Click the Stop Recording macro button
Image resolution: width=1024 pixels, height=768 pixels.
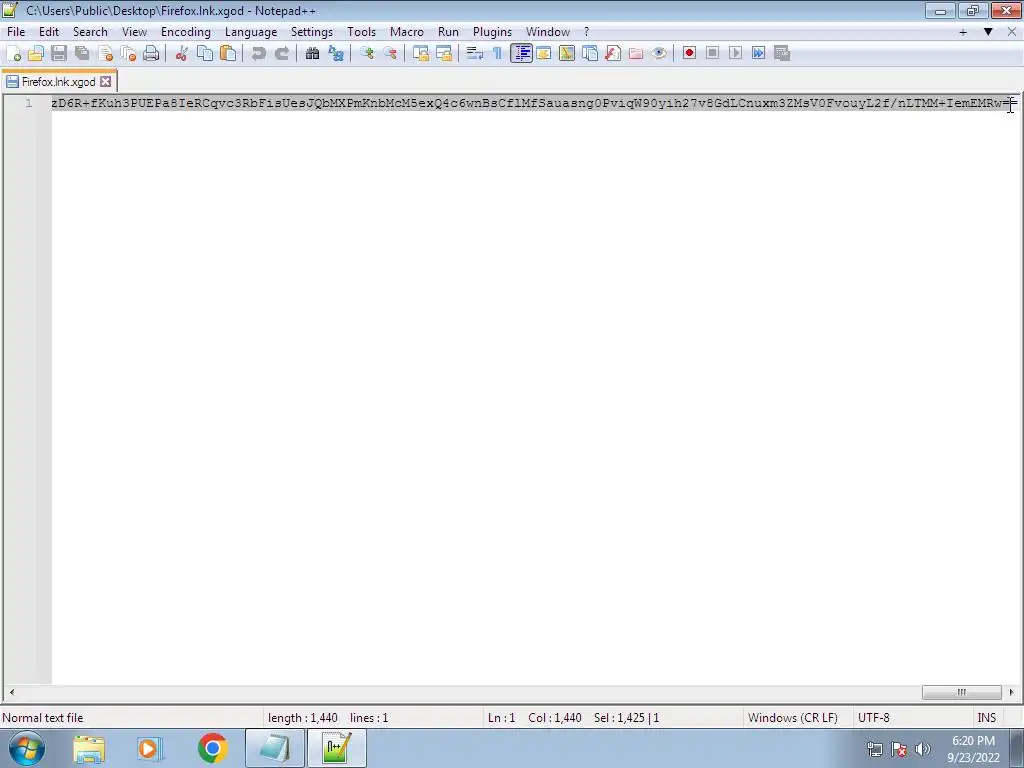(x=712, y=54)
